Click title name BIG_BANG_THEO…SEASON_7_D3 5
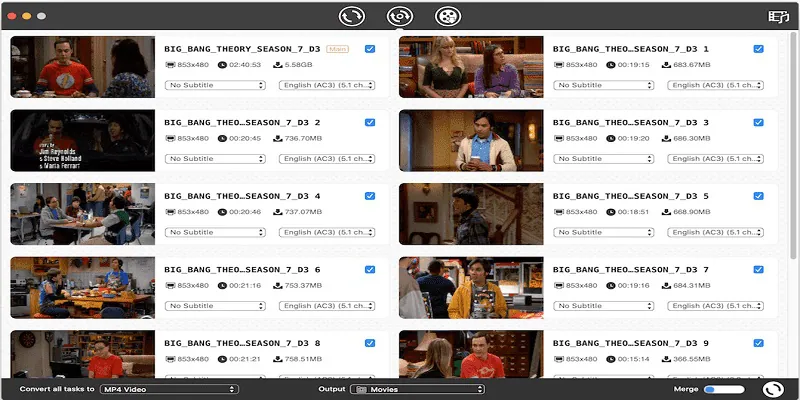This screenshot has width=800, height=400. click(631, 196)
